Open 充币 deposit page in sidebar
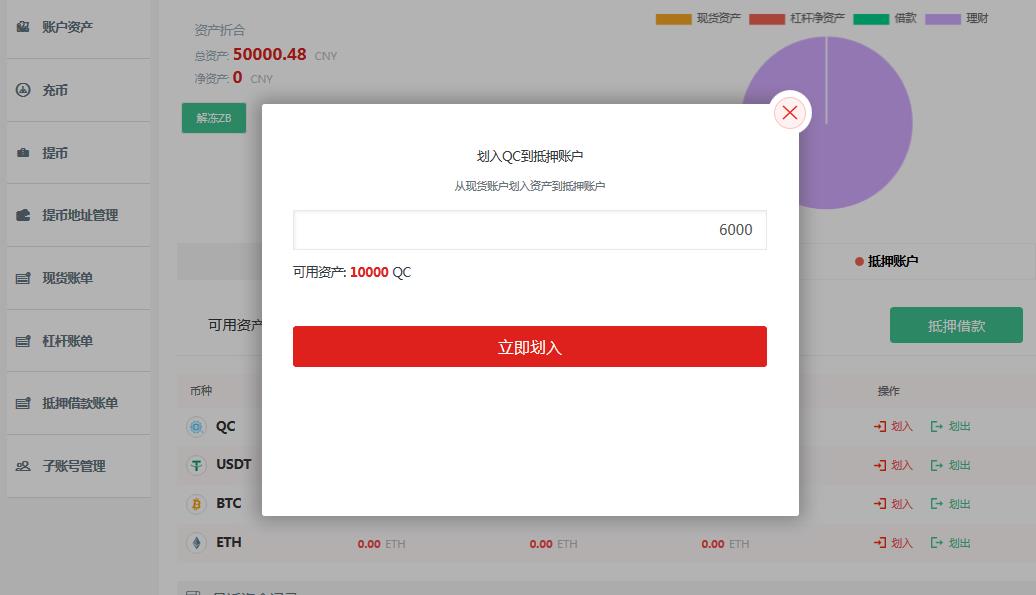Viewport: 1036px width, 595px height. [x=55, y=90]
